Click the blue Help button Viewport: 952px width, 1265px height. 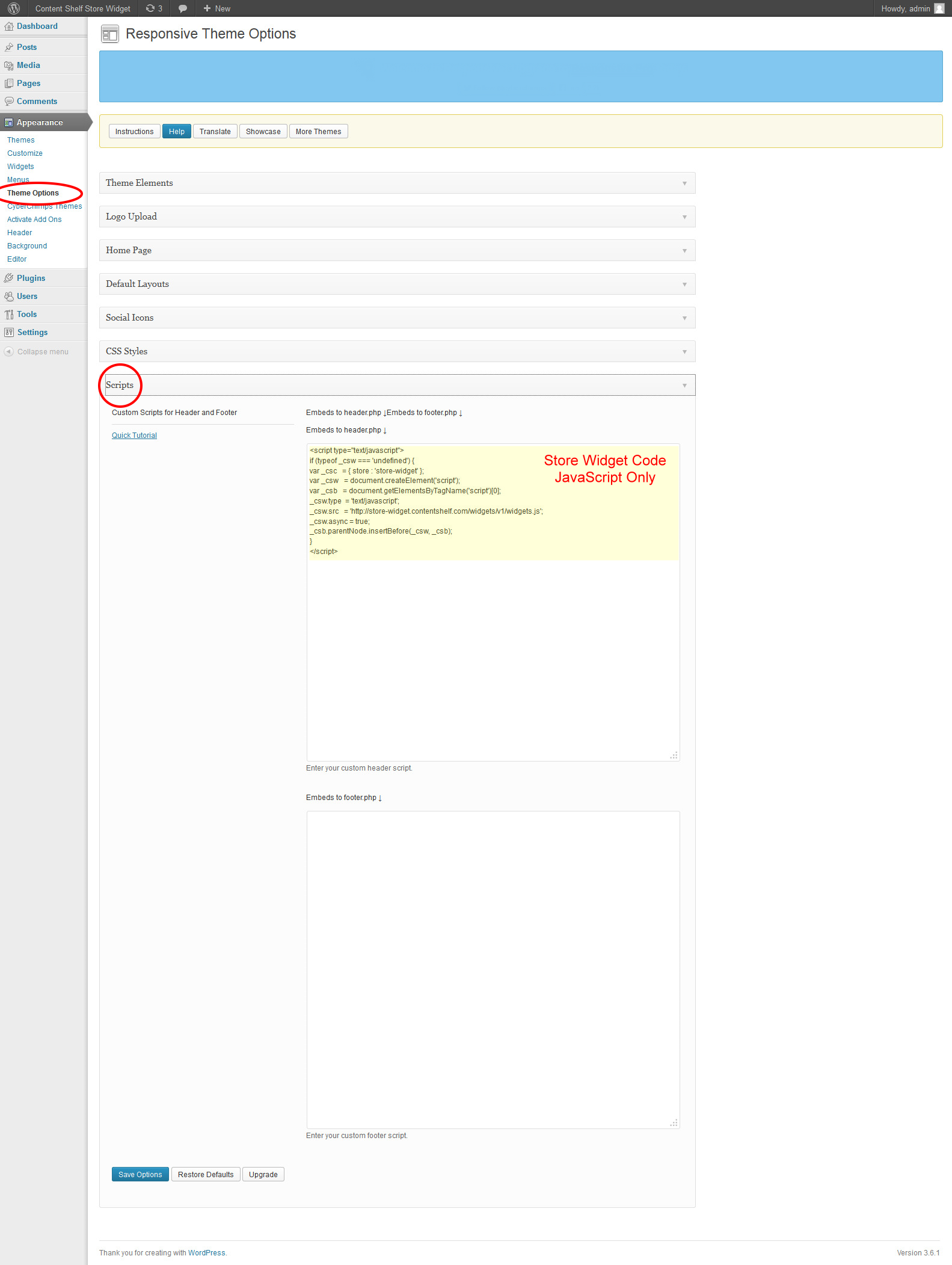177,132
